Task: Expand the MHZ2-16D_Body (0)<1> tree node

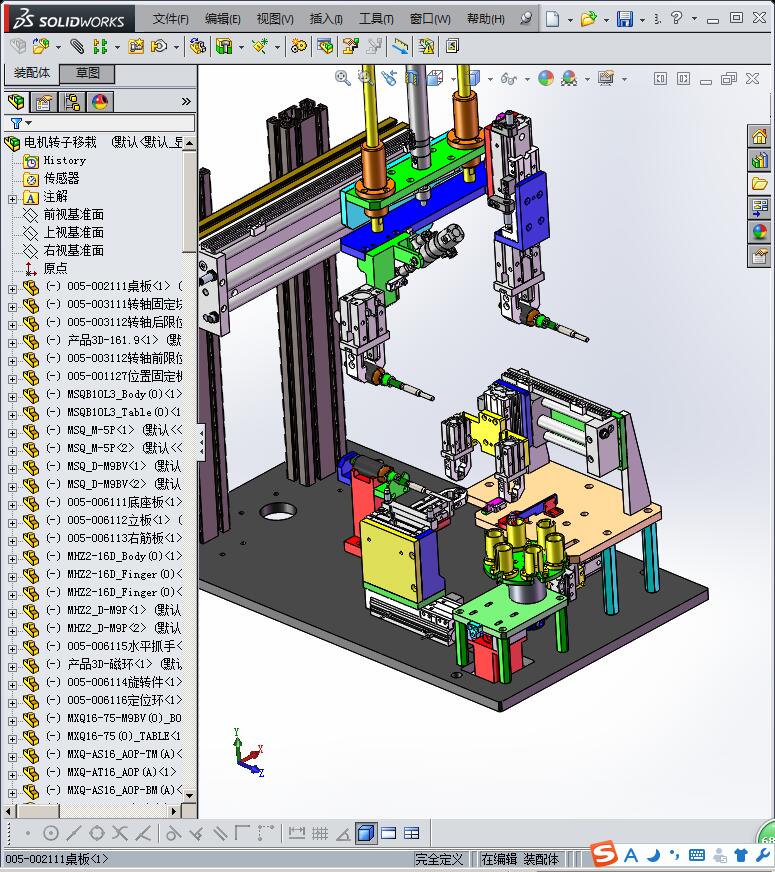Action: [x=12, y=558]
